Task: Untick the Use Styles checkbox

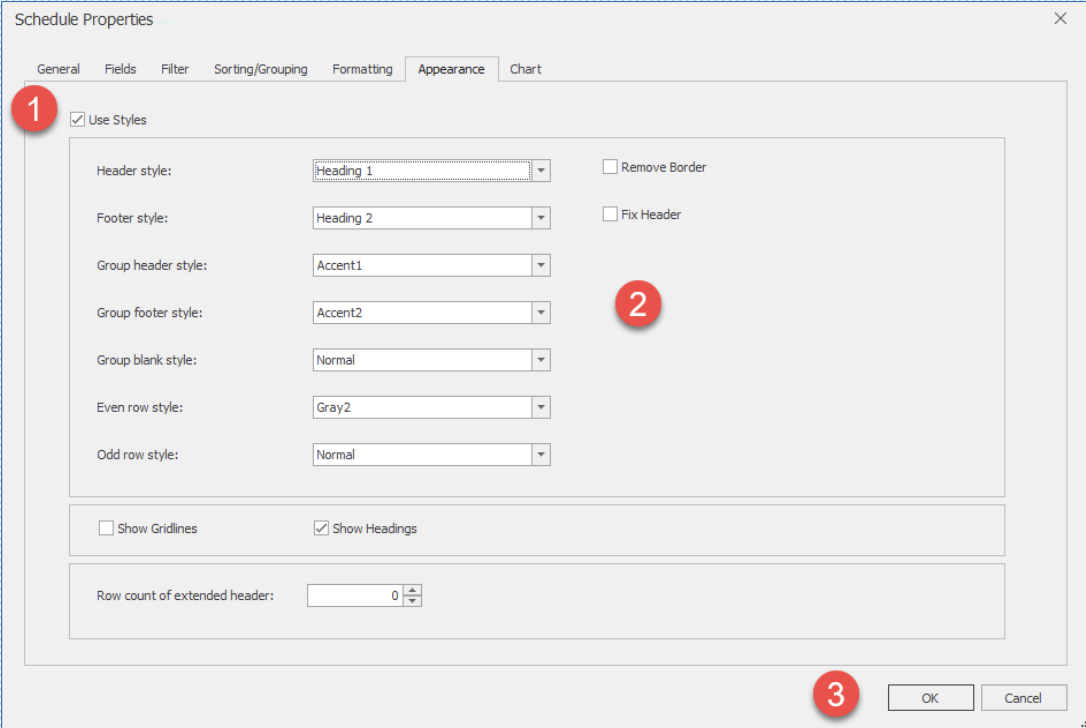Action: point(78,120)
